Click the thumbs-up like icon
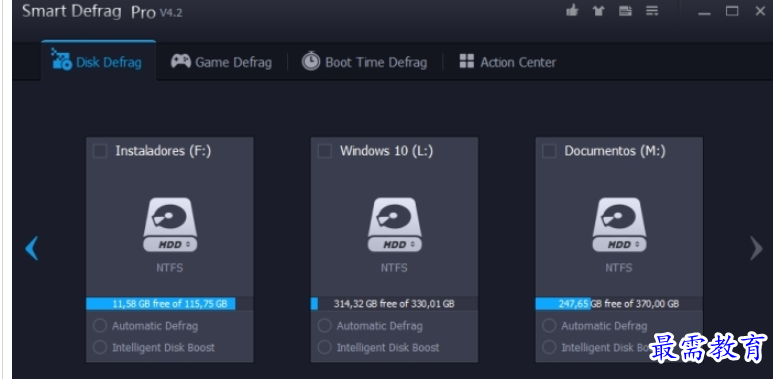The image size is (773, 379). point(572,10)
